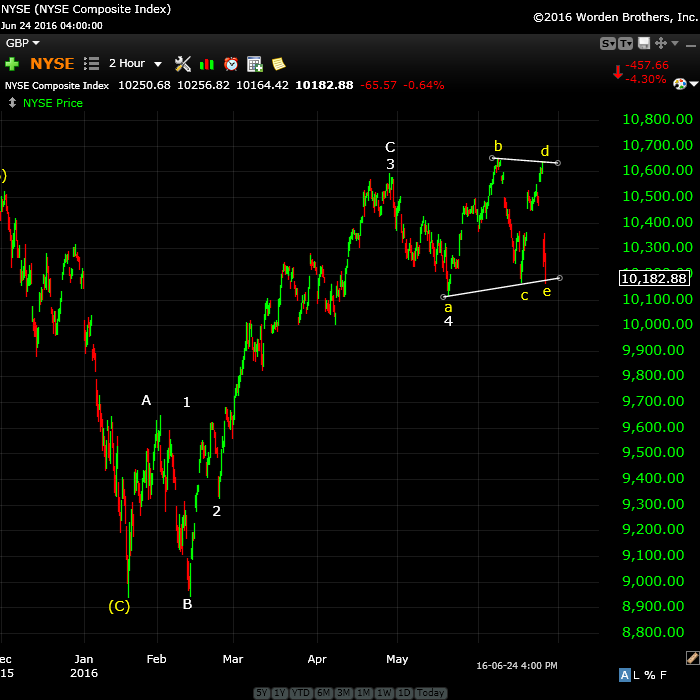Set the range to 5Y
This screenshot has width=700, height=700.
(x=262, y=692)
